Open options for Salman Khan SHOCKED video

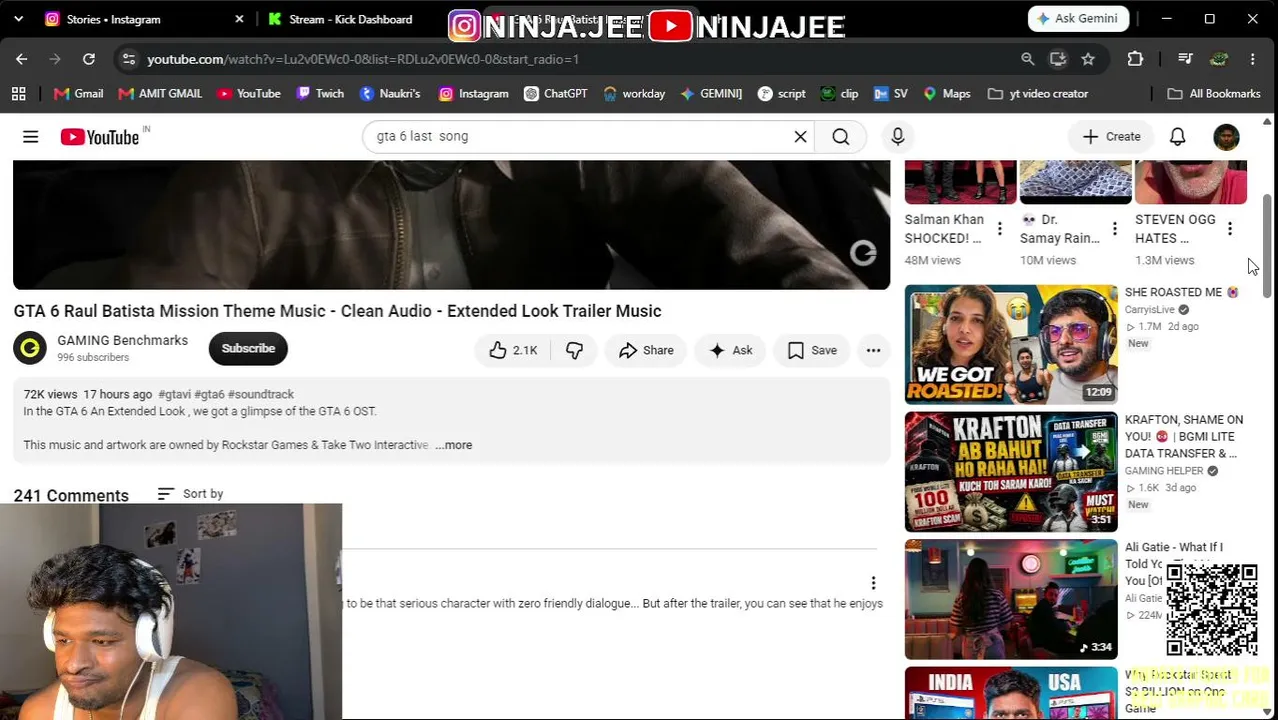(999, 229)
